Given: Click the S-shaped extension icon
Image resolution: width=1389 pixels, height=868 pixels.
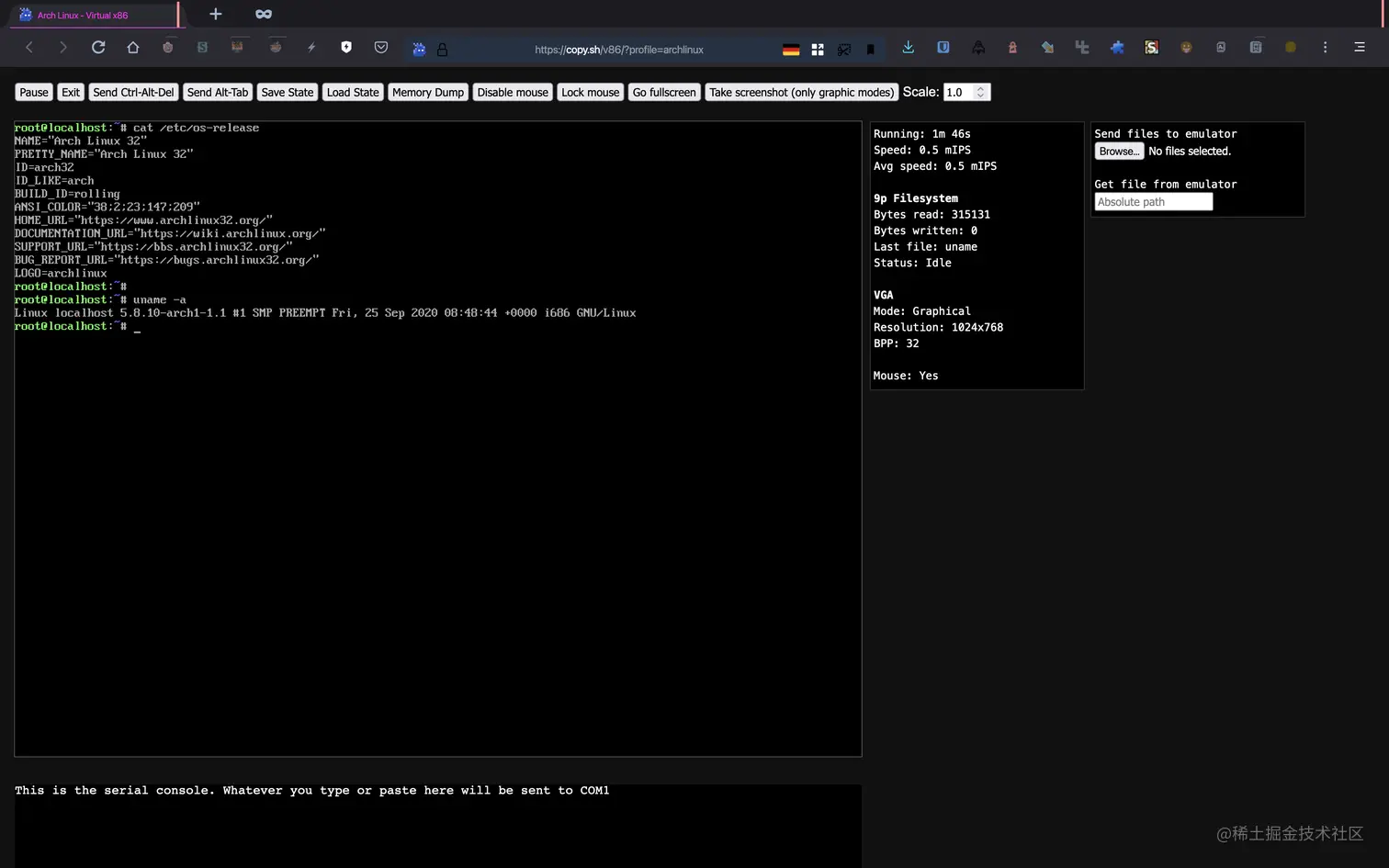Looking at the screenshot, I should pyautogui.click(x=1151, y=47).
